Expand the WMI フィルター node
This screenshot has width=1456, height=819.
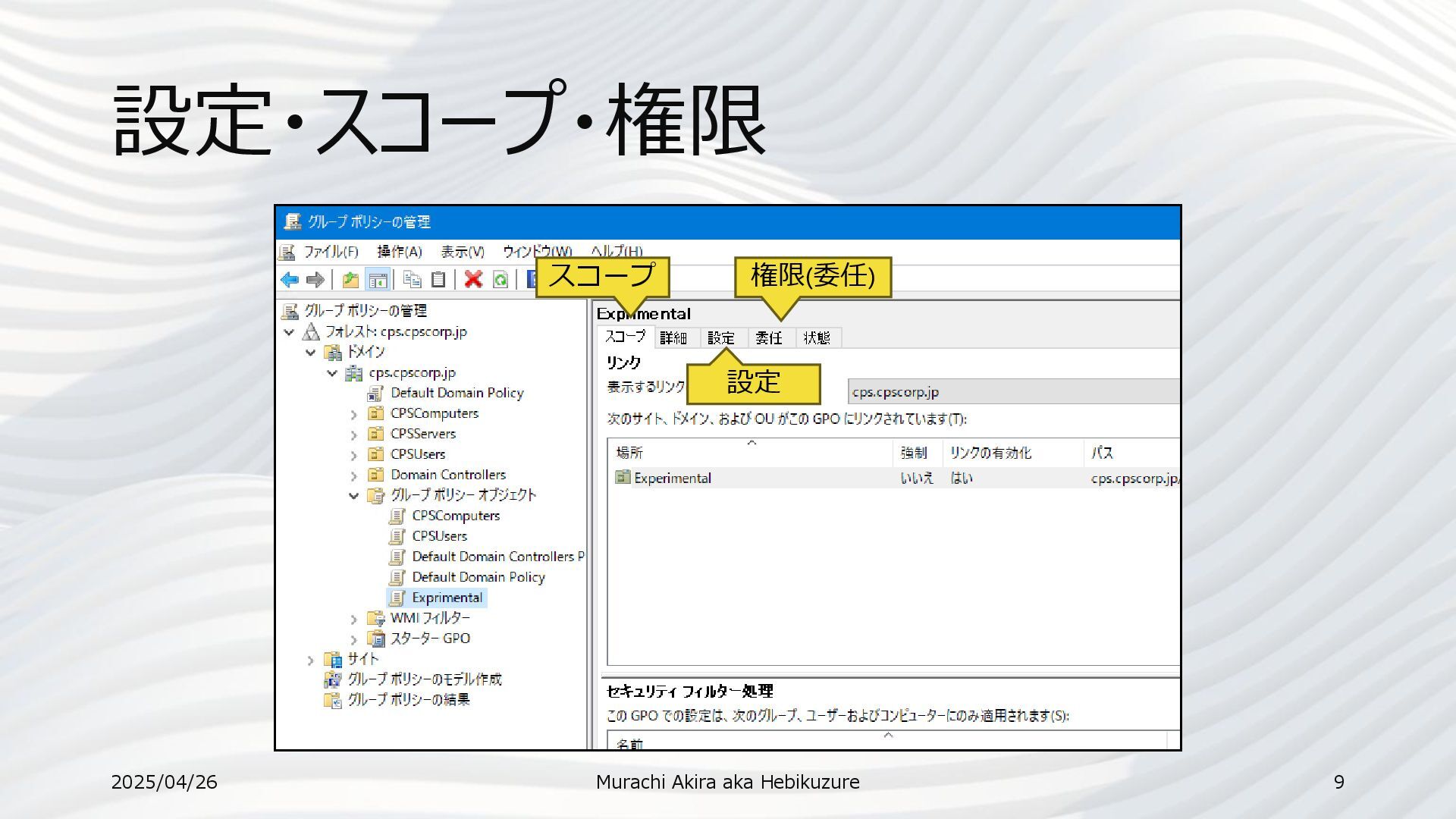click(x=353, y=619)
